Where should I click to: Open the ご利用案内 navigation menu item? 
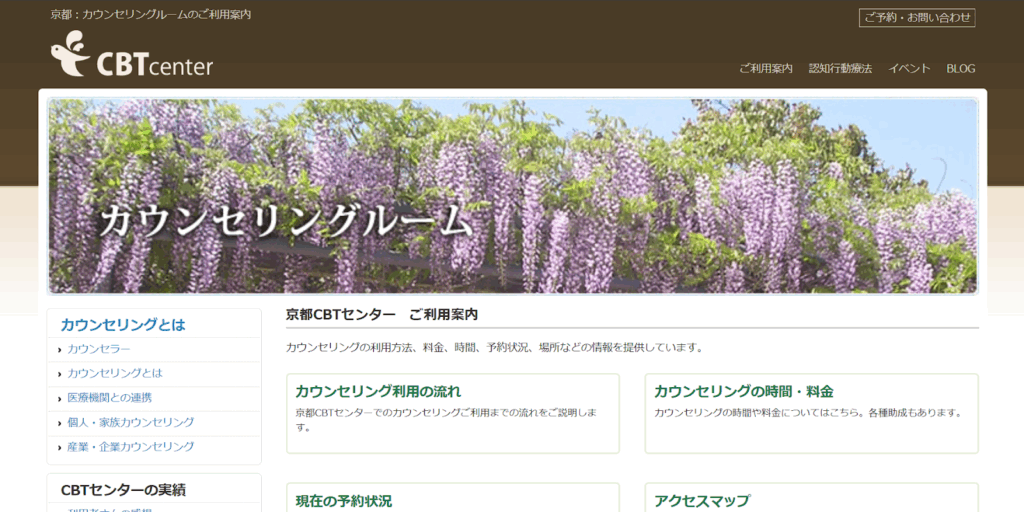point(765,68)
